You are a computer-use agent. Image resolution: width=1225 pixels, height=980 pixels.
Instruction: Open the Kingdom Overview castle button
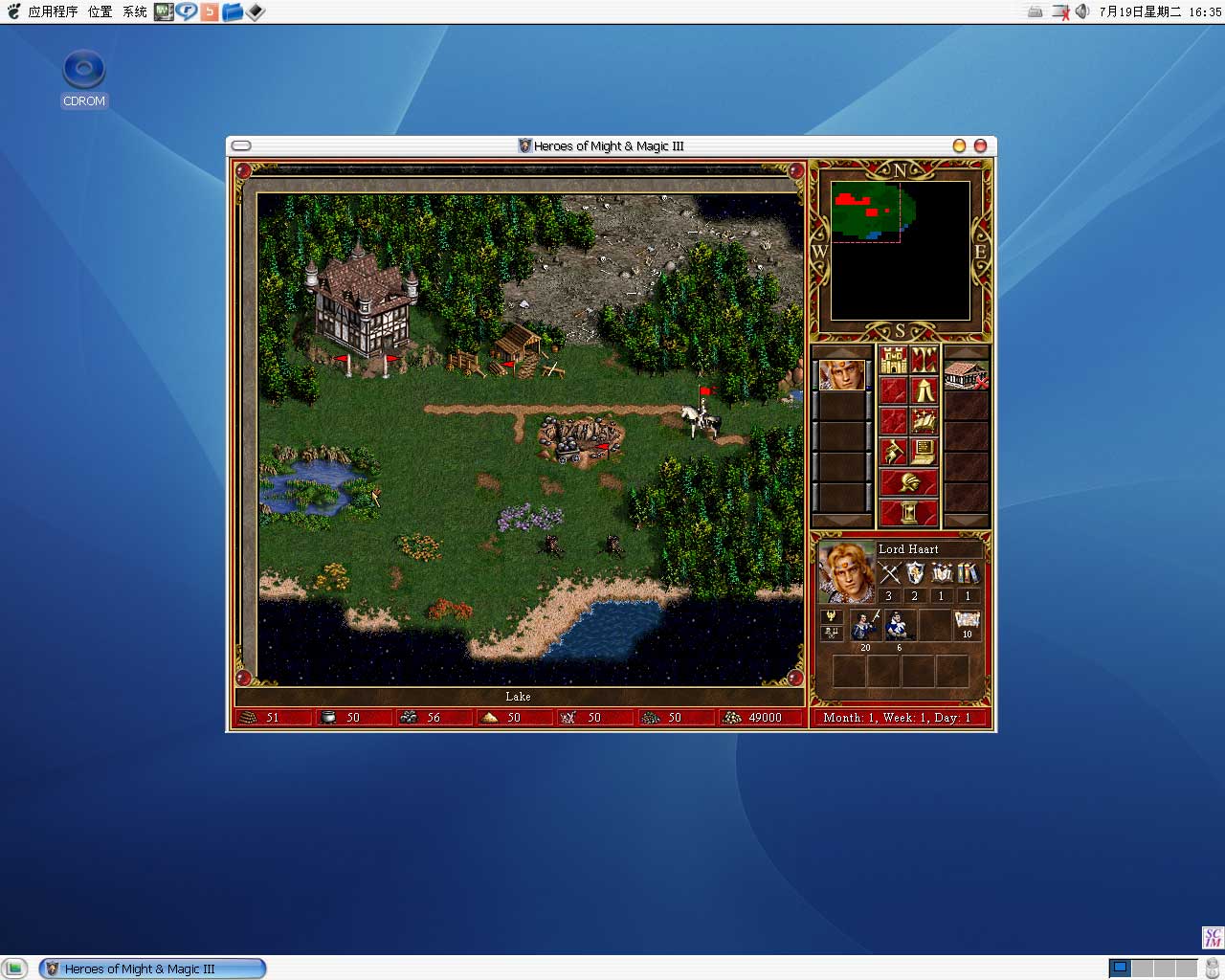894,360
